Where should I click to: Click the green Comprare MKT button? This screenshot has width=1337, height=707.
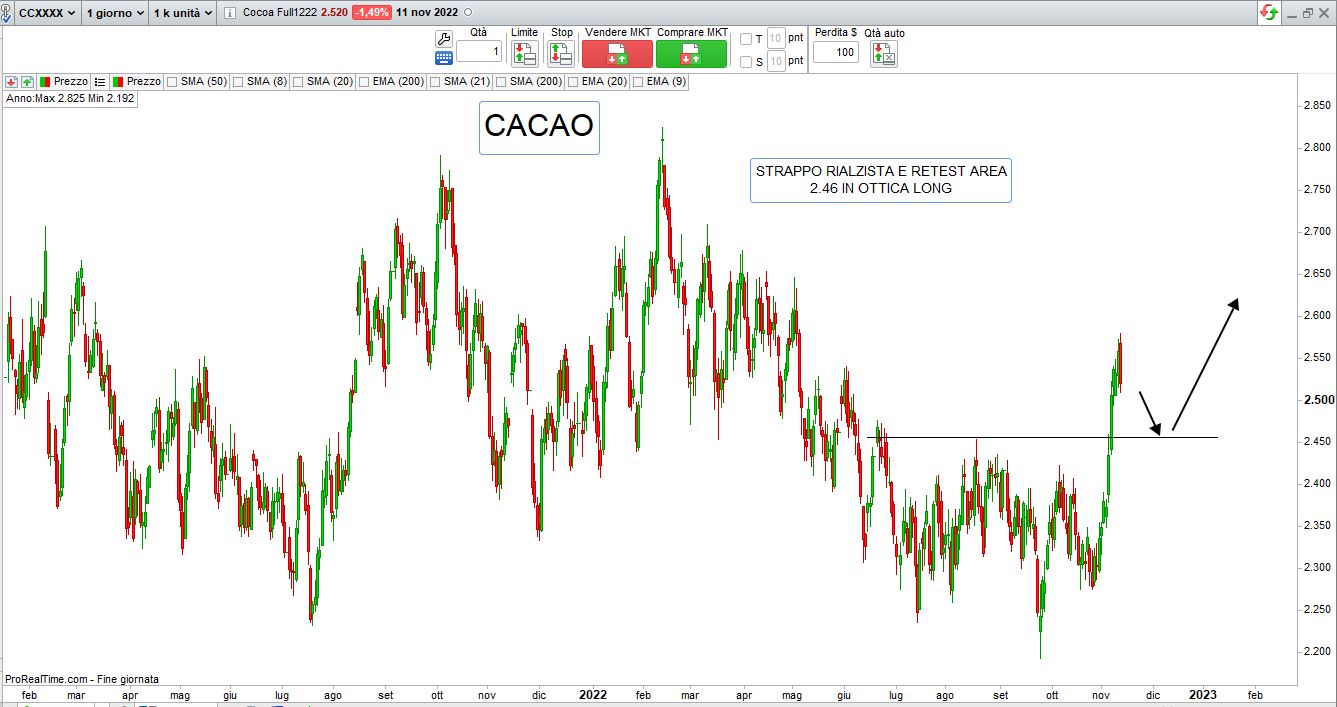[691, 54]
